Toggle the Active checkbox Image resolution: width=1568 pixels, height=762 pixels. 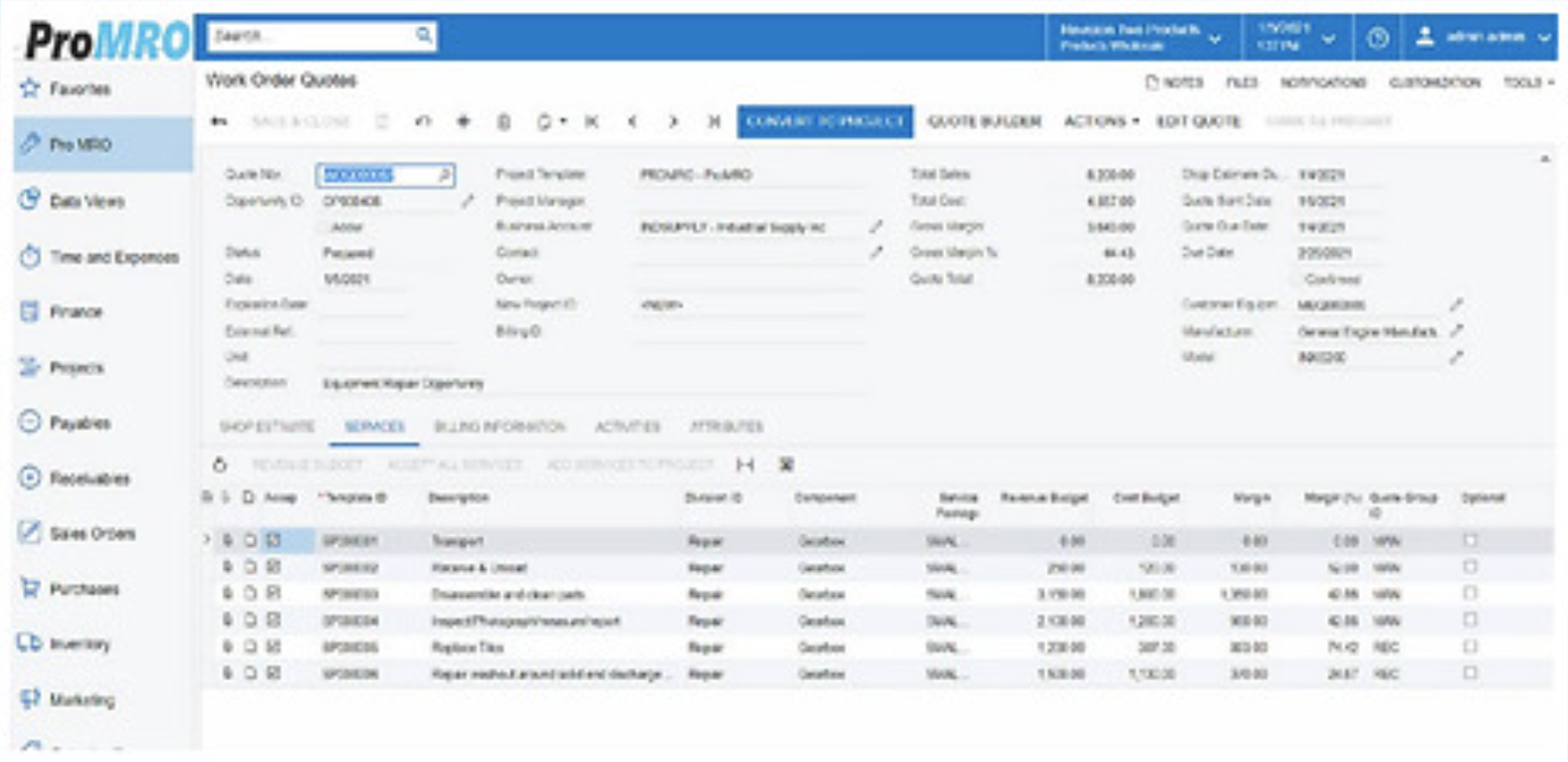click(323, 227)
